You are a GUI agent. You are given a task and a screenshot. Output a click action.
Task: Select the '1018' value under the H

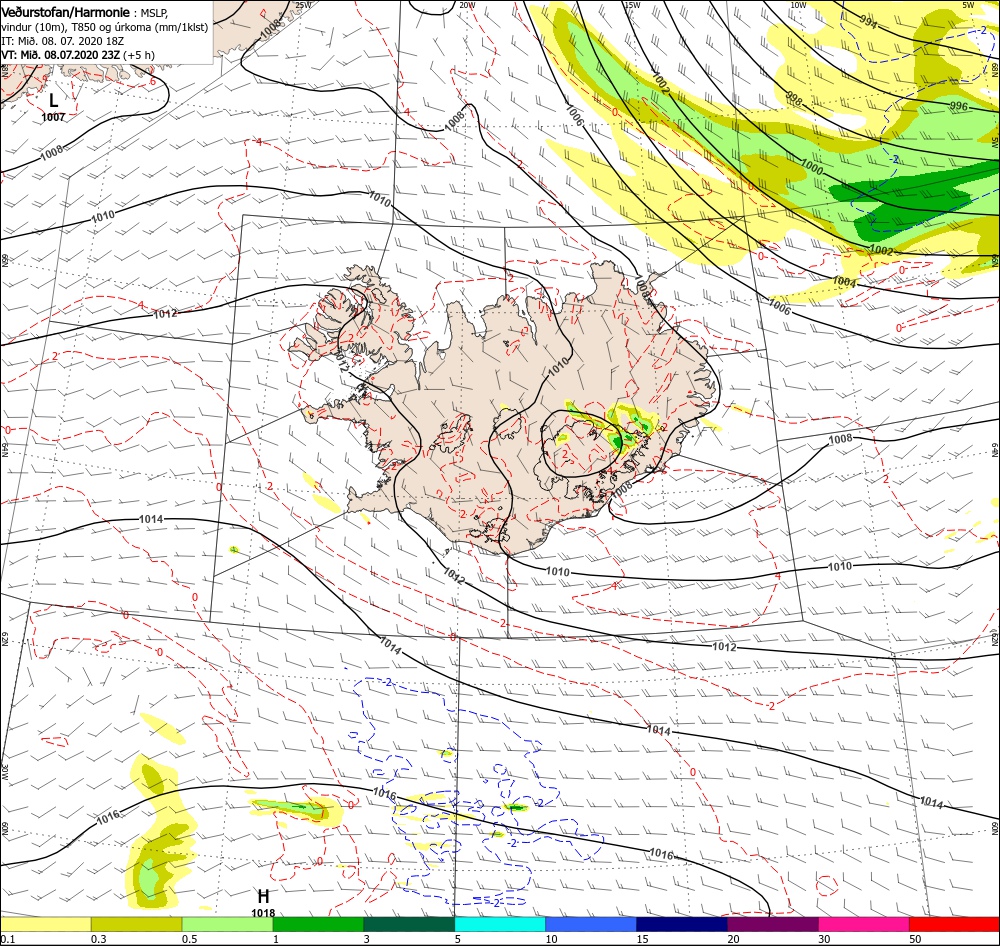coord(263,913)
